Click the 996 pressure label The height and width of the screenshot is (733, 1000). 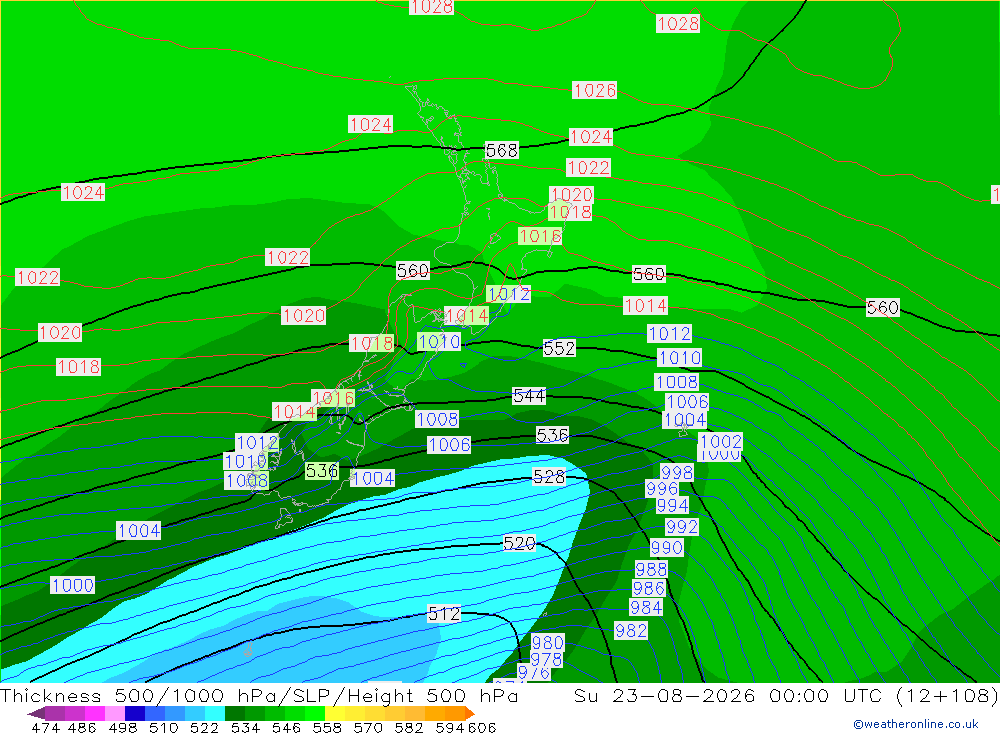coord(662,489)
